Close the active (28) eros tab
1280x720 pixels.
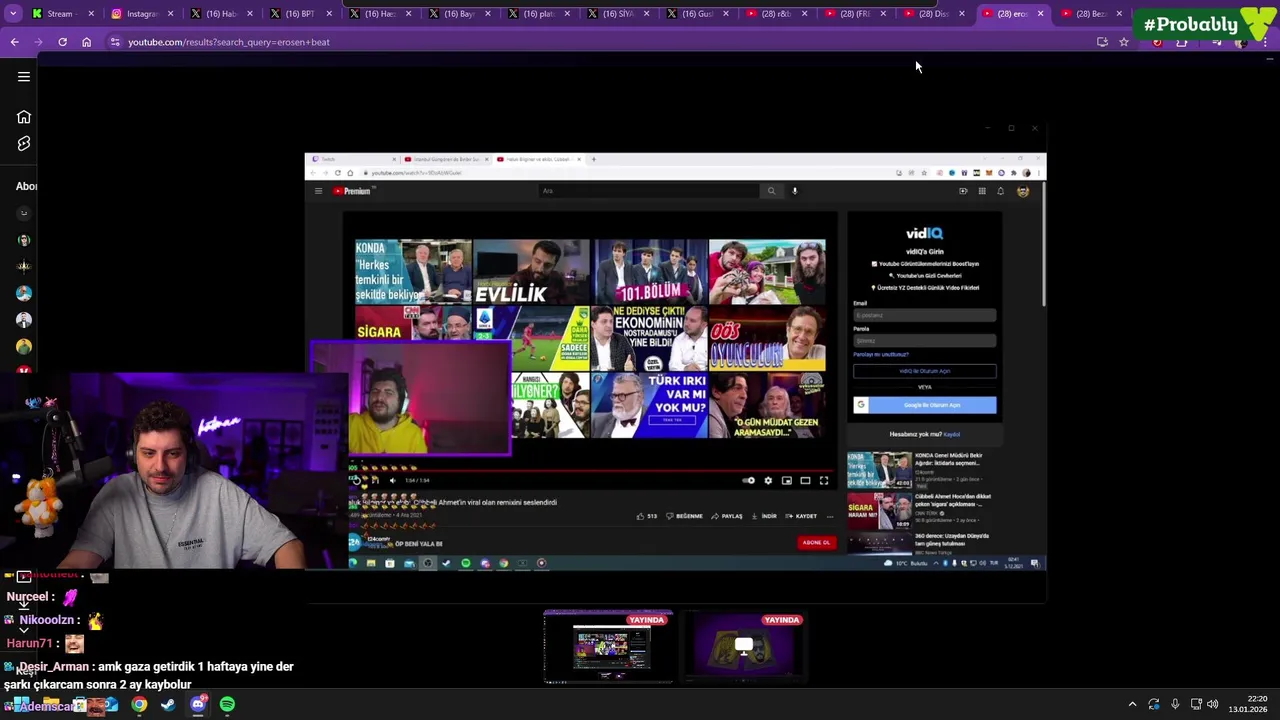(x=1040, y=14)
